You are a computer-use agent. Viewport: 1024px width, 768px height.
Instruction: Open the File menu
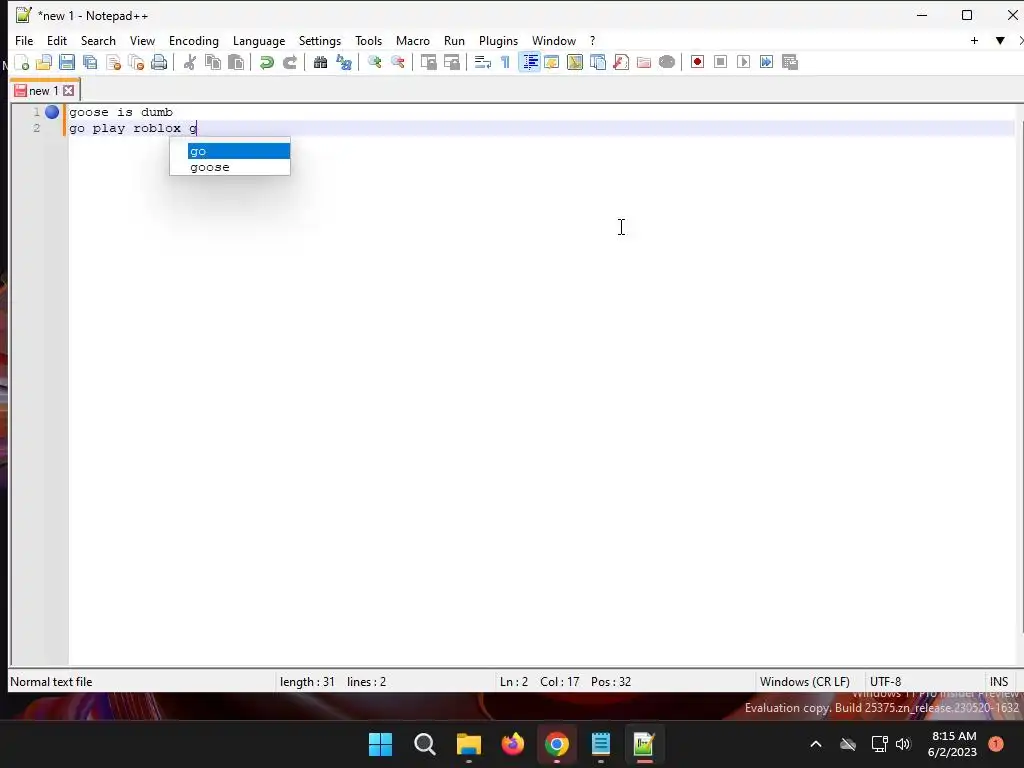(24, 40)
